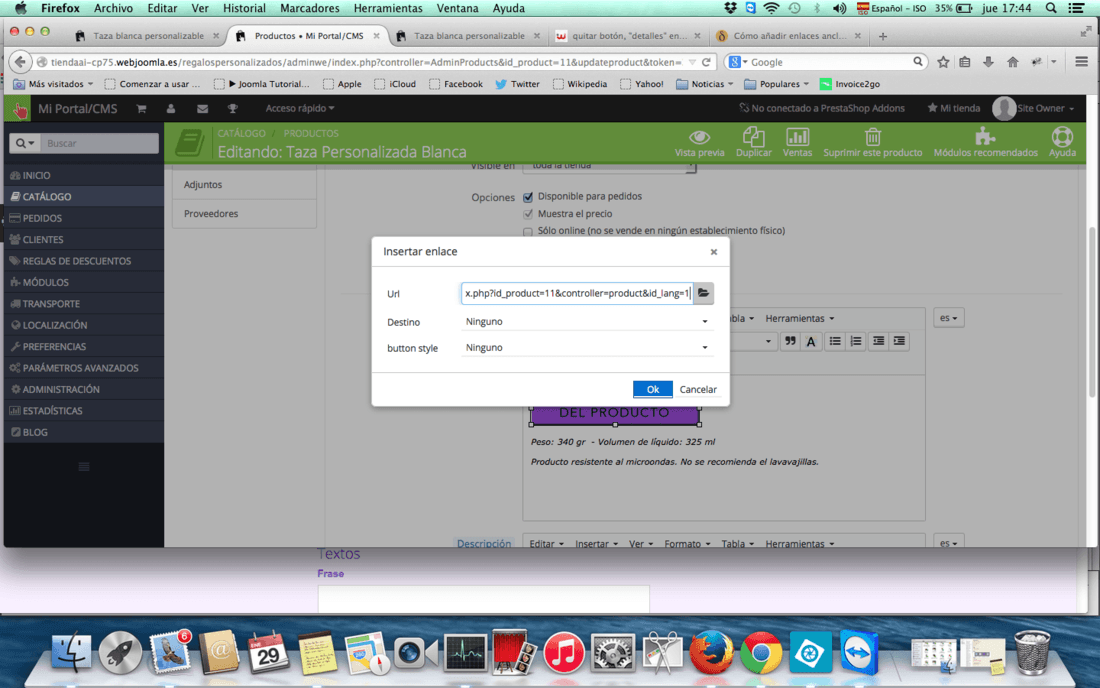Open Vista previa eye icon

pyautogui.click(x=699, y=137)
